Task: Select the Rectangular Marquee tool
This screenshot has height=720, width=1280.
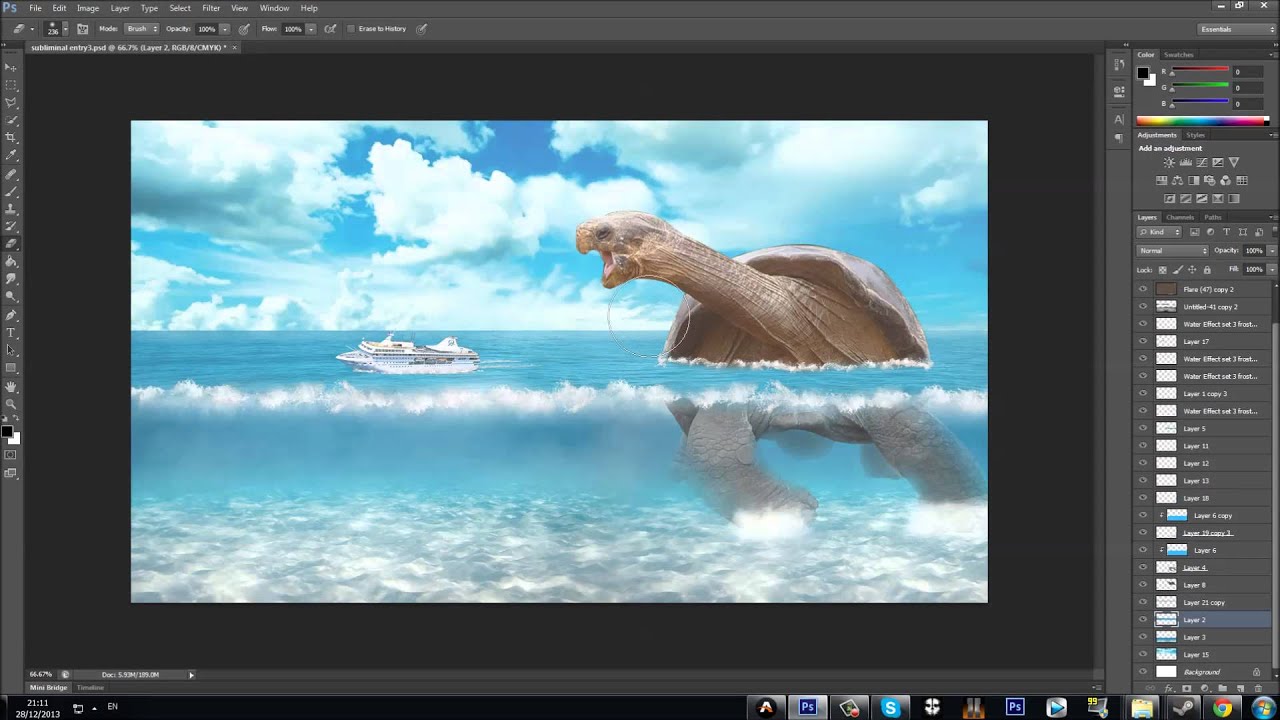Action: pyautogui.click(x=11, y=85)
